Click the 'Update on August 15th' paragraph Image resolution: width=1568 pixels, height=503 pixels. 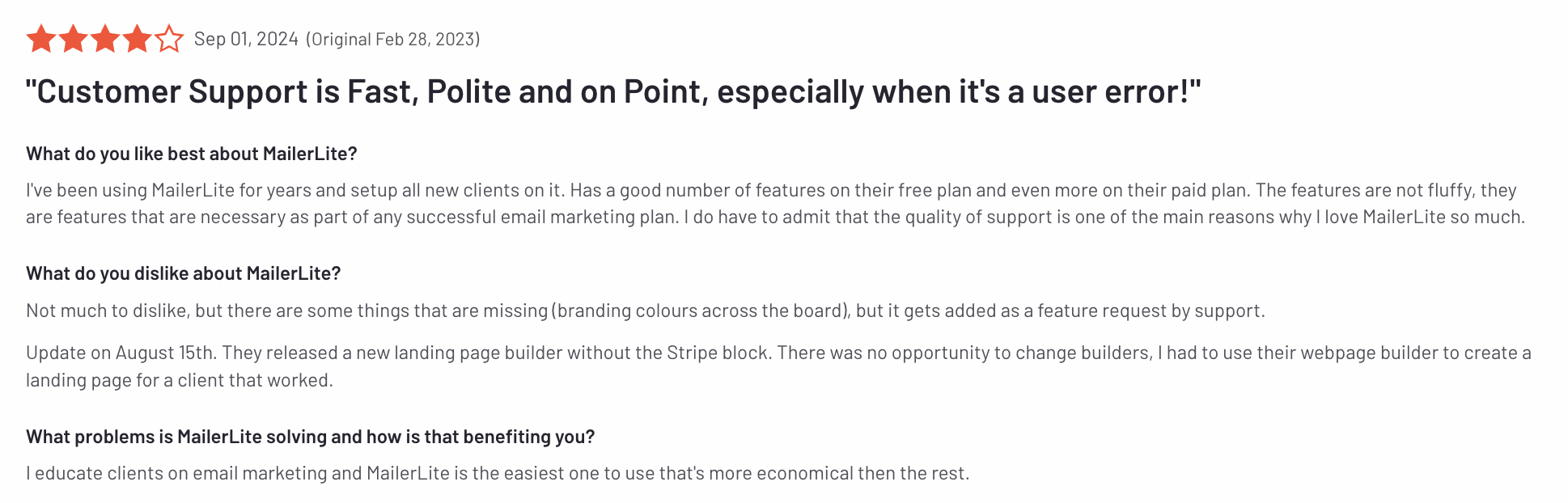click(777, 366)
